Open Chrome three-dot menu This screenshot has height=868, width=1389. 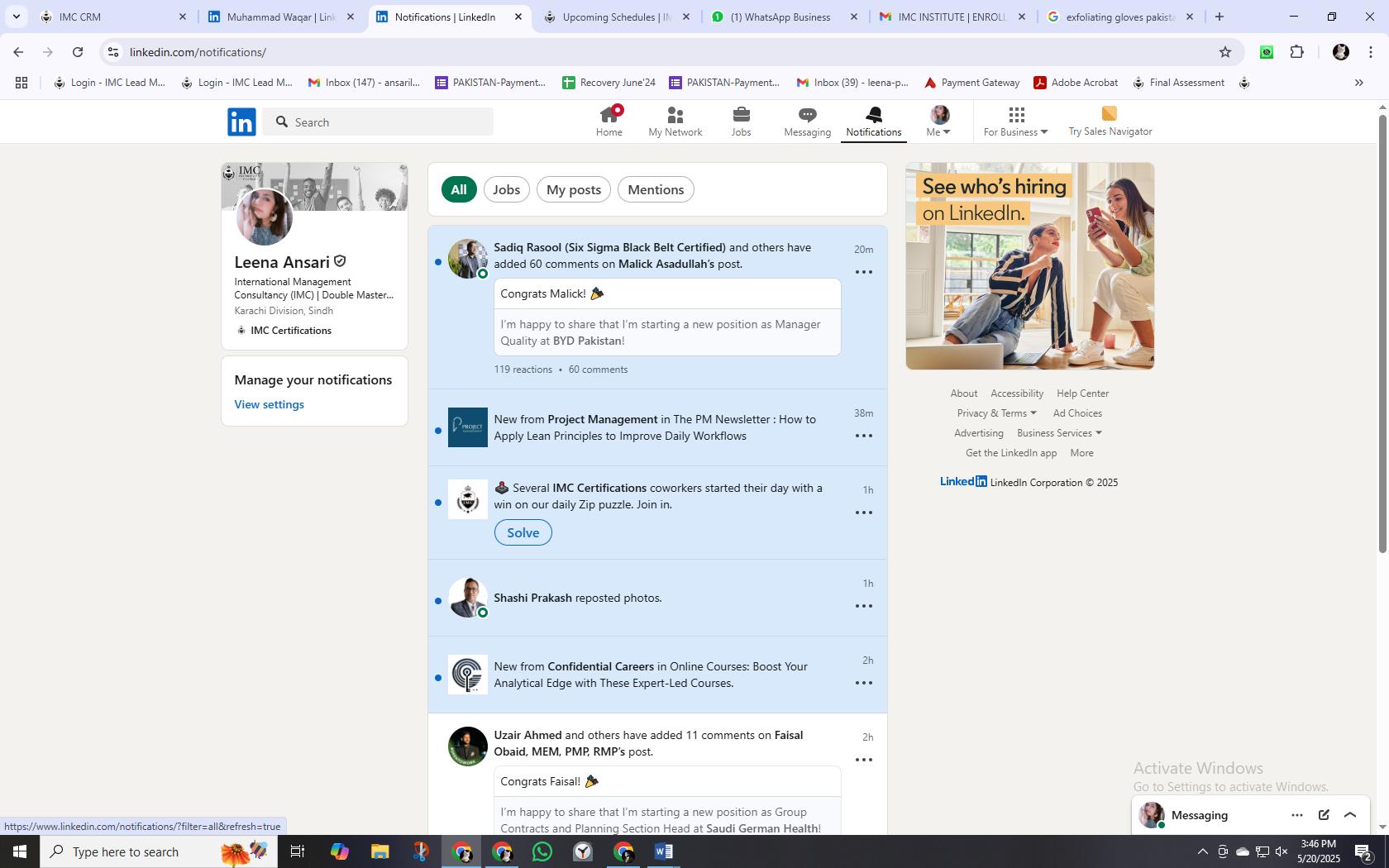point(1371,52)
